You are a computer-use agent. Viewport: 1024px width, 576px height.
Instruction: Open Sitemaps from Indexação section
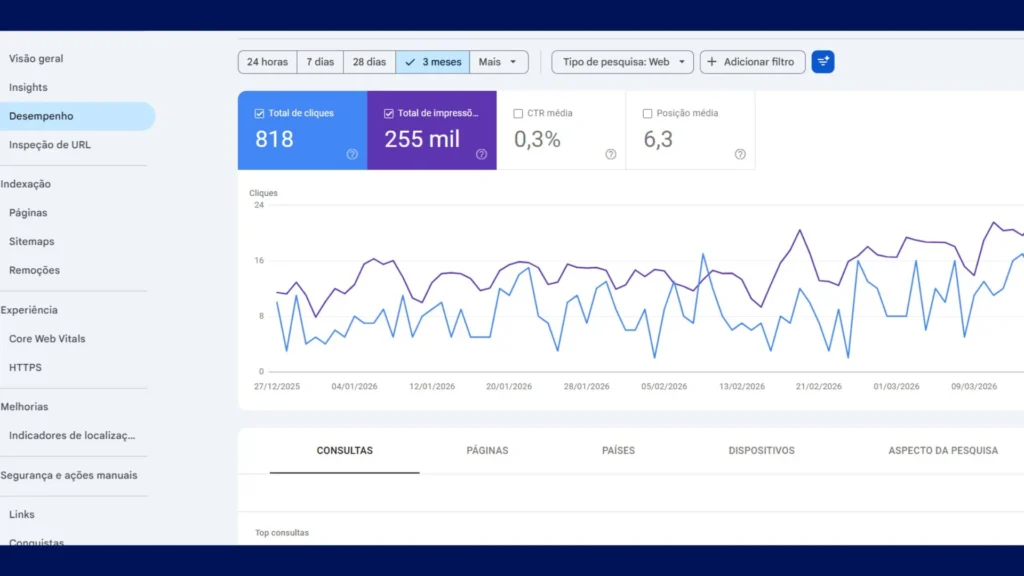32,242
